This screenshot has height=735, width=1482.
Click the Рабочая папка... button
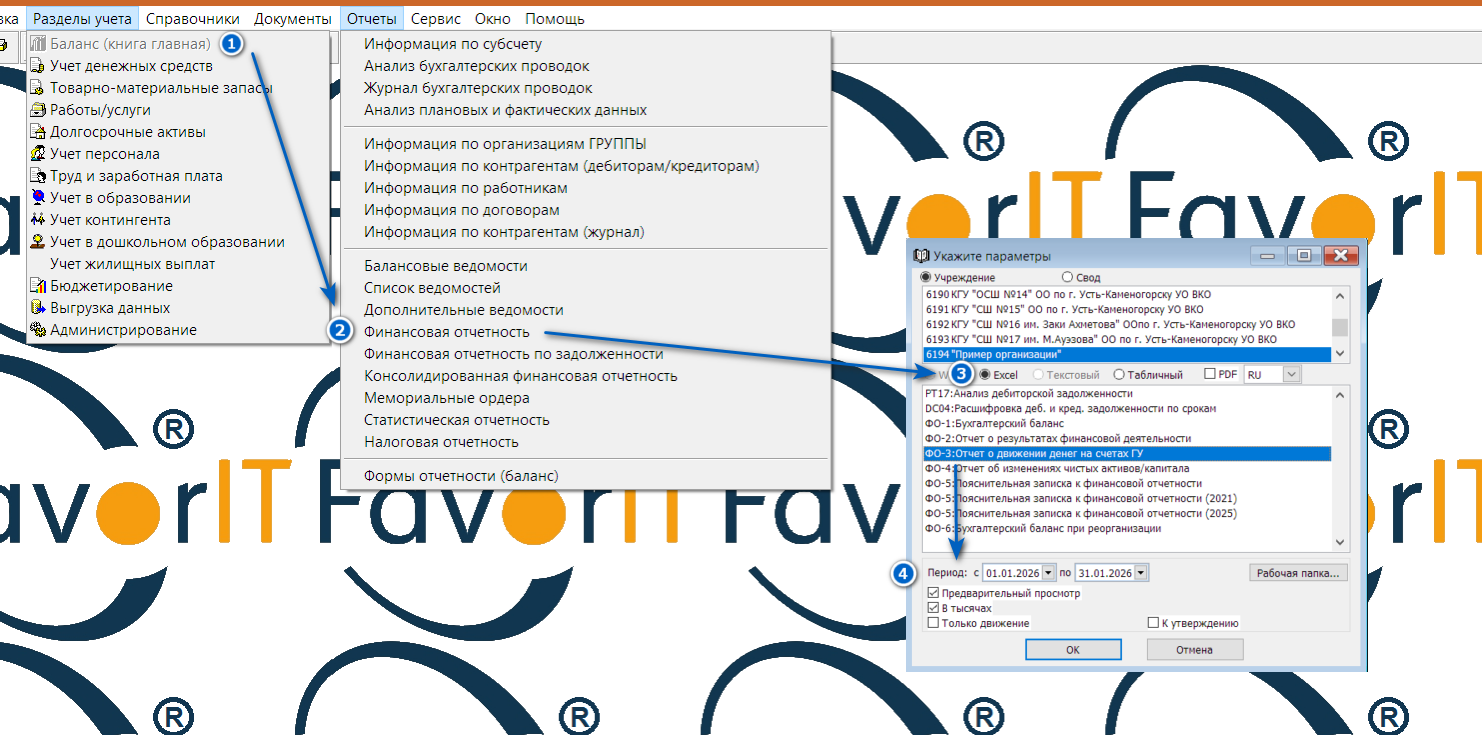tap(1298, 573)
